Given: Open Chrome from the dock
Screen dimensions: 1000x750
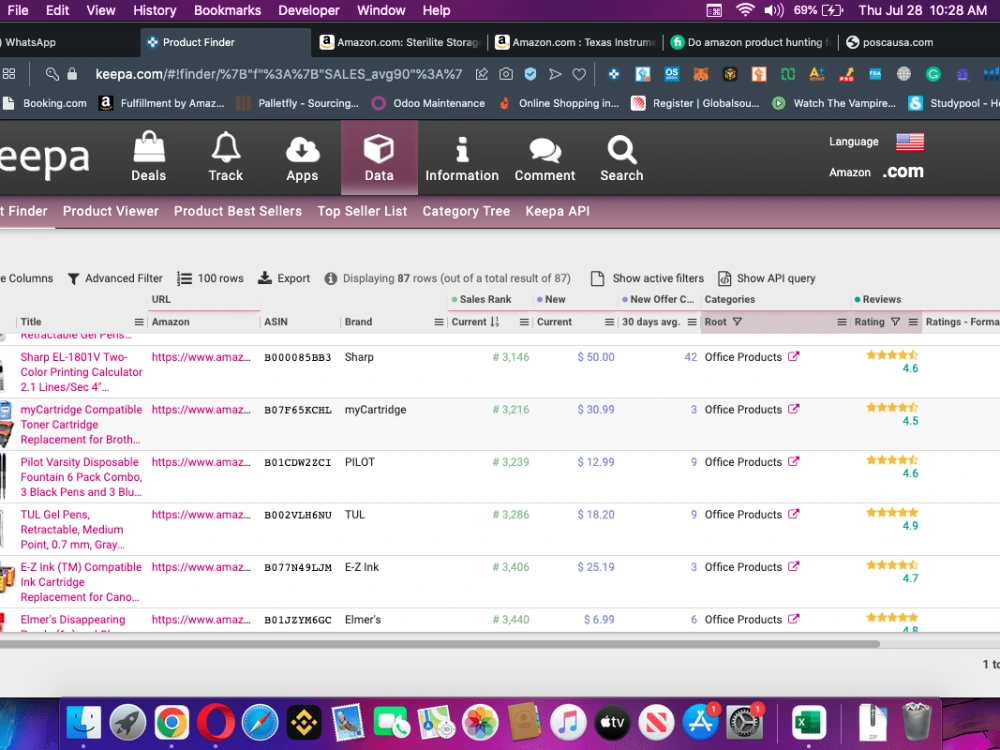Looking at the screenshot, I should 172,723.
